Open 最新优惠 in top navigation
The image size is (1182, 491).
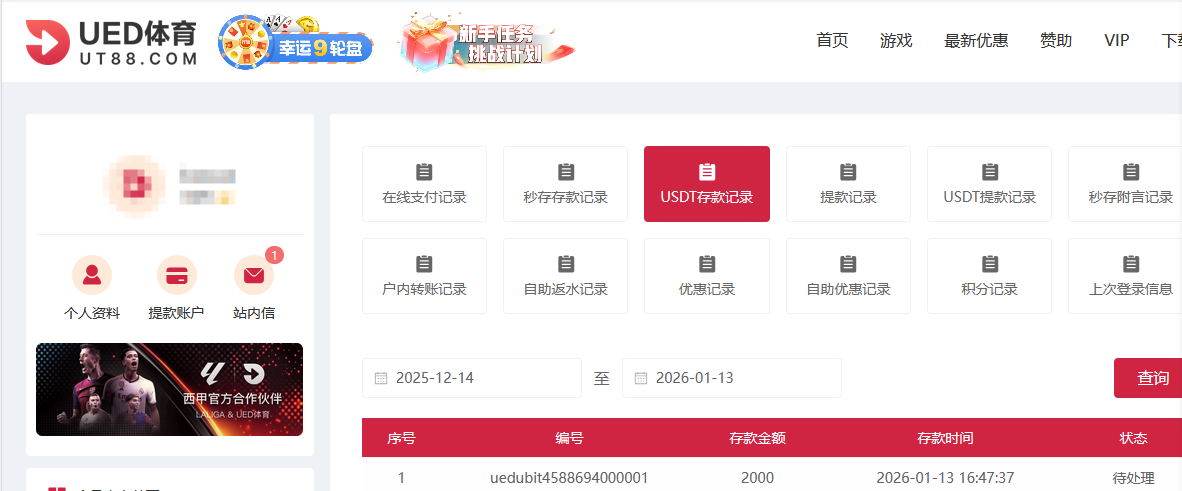tap(975, 41)
